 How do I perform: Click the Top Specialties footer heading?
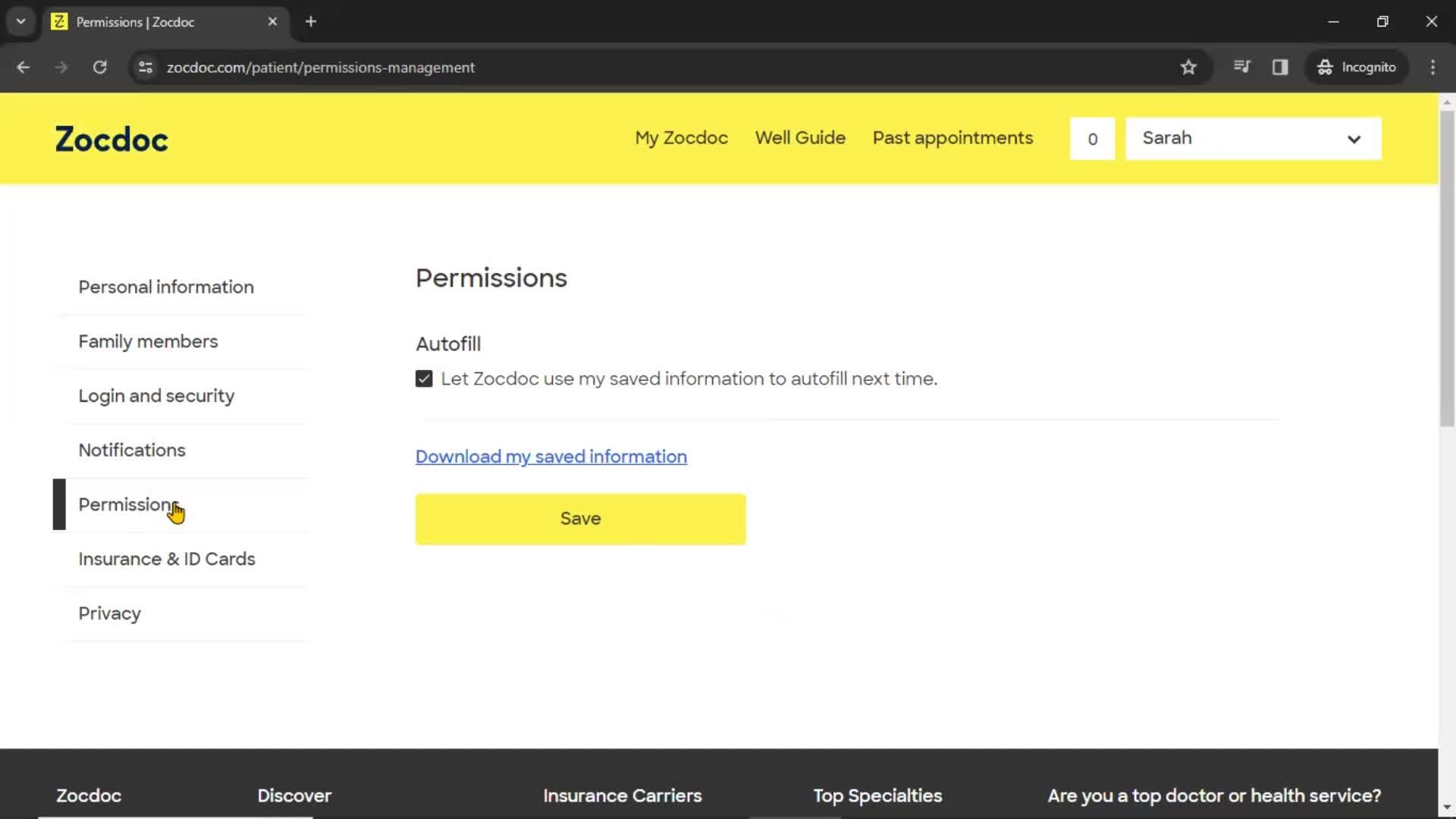click(x=877, y=796)
